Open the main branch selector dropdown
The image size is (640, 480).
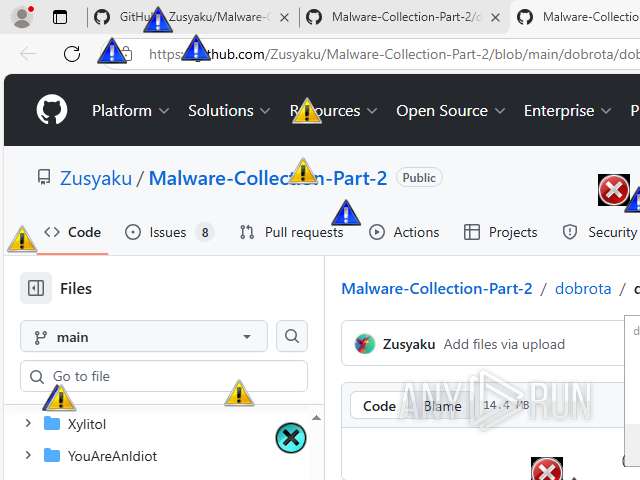[144, 336]
